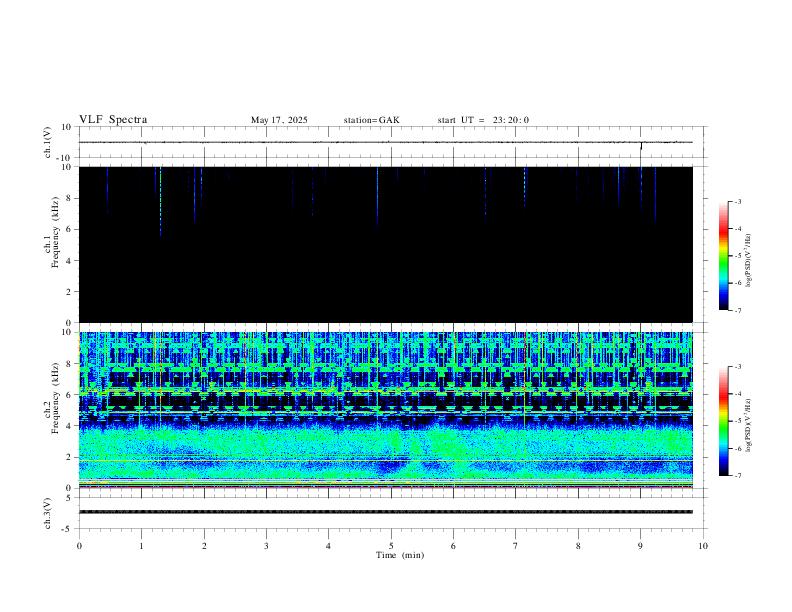Click the 'VLF Spectra' title text
Screen dimensions: 792x612
113,120
